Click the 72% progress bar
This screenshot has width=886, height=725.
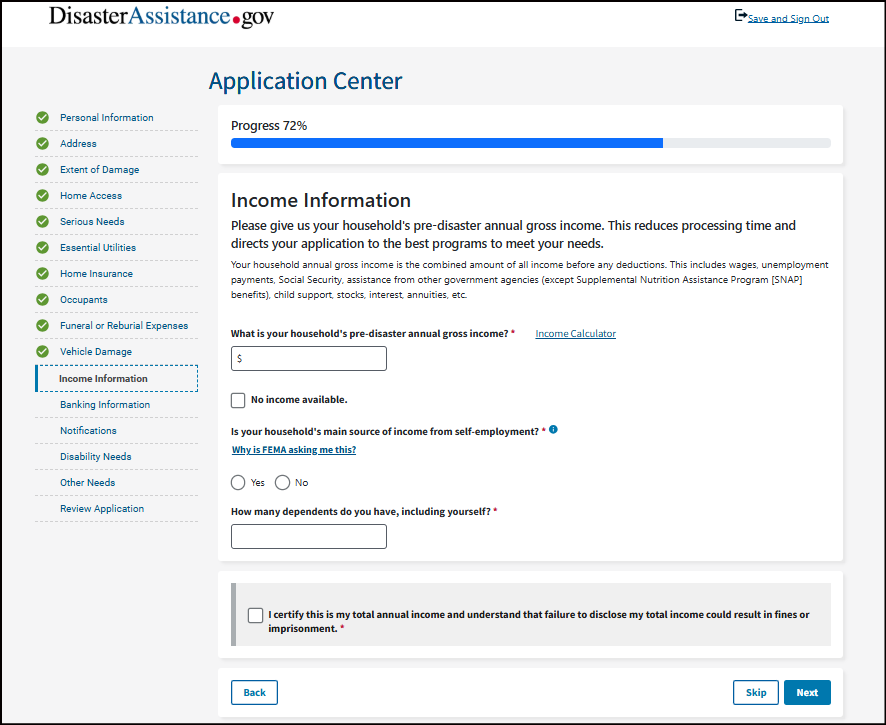click(x=530, y=143)
